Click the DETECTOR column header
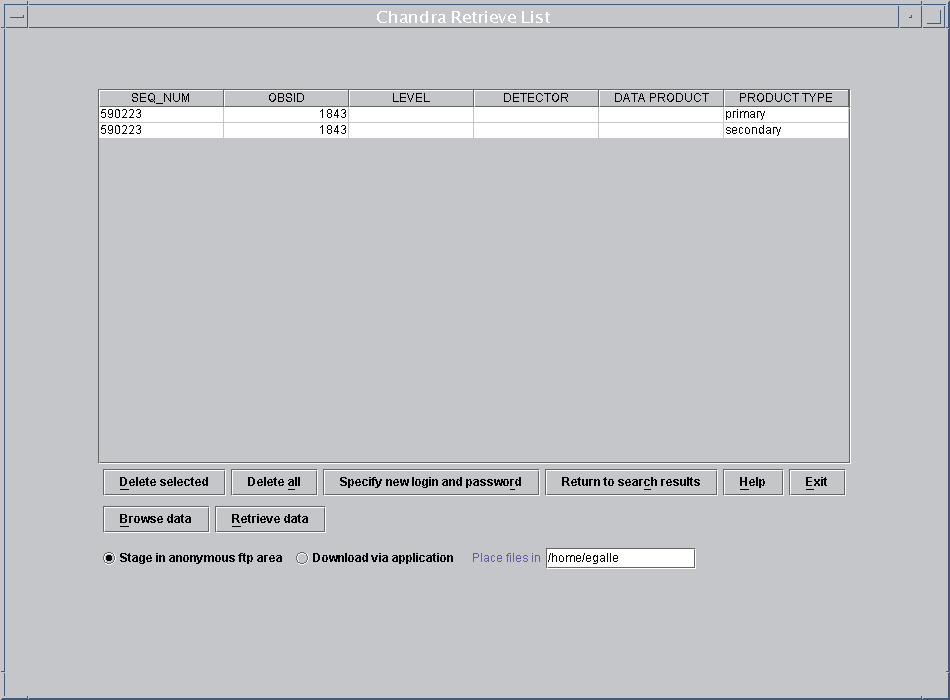 536,98
